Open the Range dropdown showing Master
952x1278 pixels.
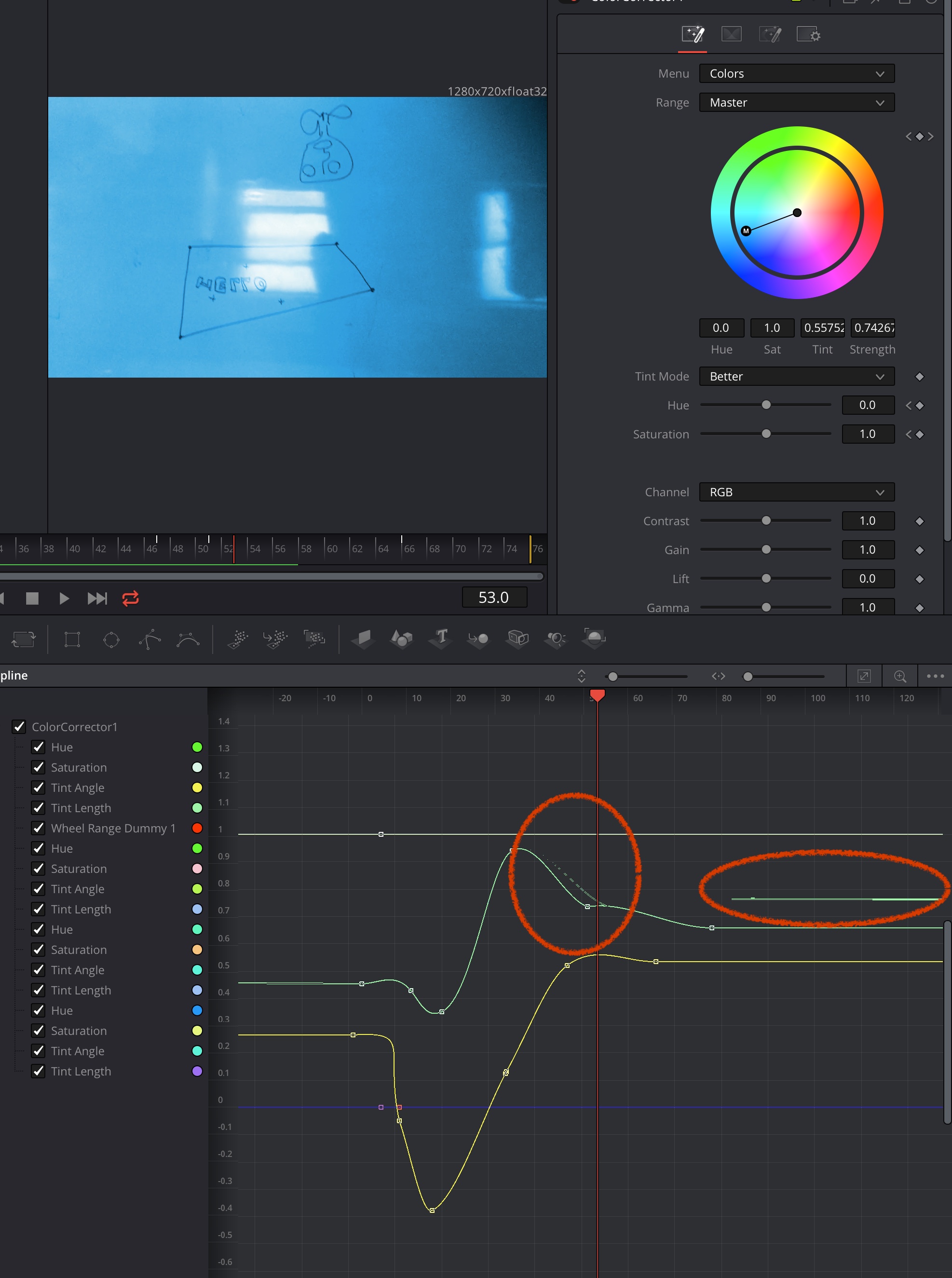796,102
